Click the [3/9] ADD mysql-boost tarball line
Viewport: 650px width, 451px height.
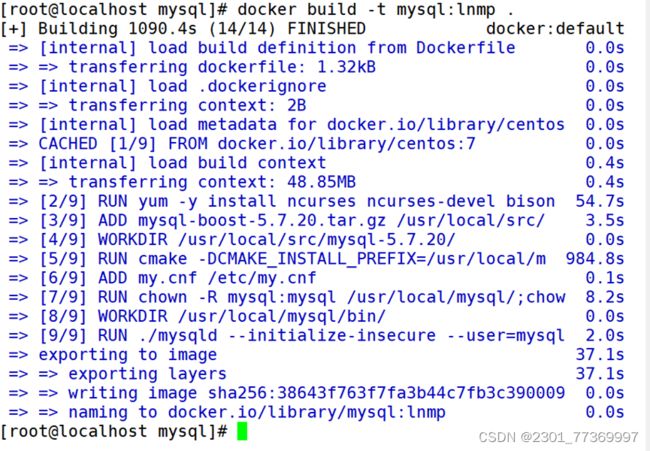317,221
